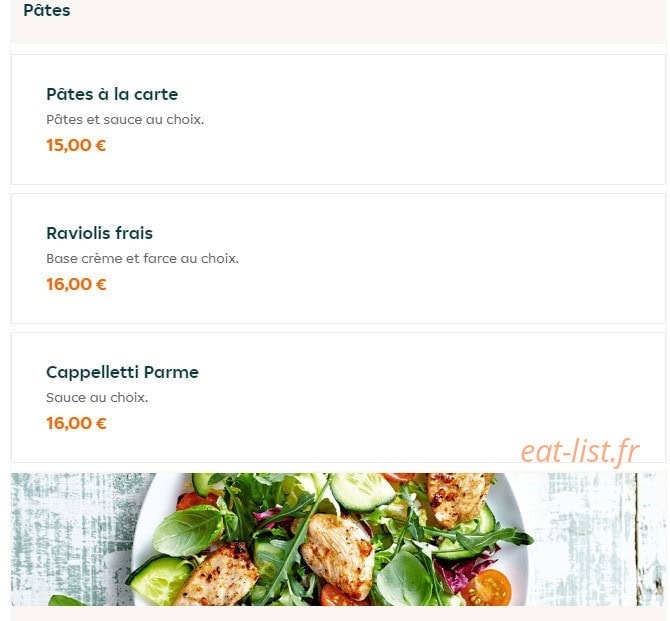Image resolution: width=670 pixels, height=621 pixels.
Task: Click the basil leaf on the salad plate
Action: click(188, 530)
